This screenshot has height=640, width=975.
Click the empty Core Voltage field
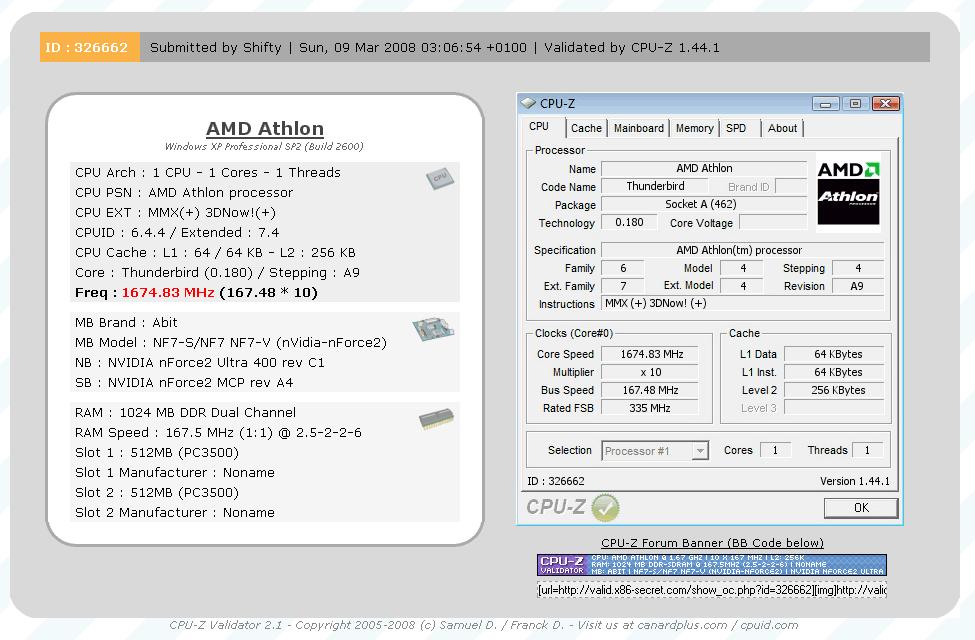pyautogui.click(x=773, y=223)
